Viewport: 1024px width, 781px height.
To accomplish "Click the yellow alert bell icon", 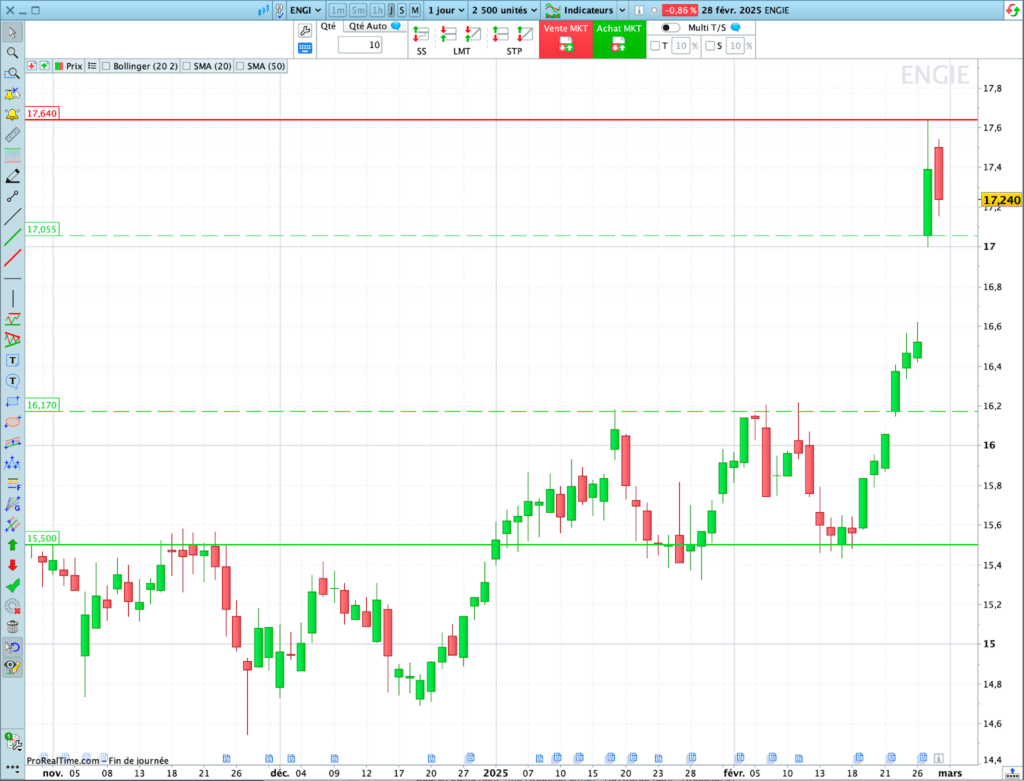I will (12, 114).
